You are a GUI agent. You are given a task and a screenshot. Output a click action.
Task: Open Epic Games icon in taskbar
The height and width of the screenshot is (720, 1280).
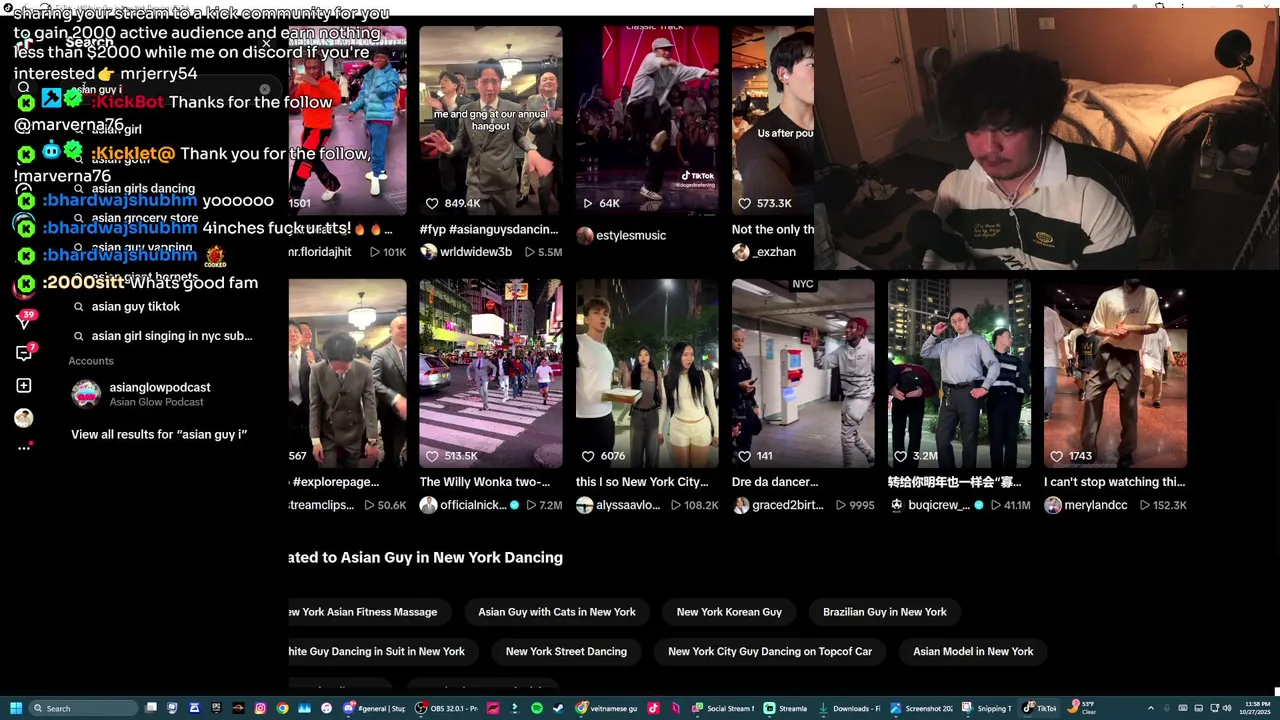tap(216, 708)
